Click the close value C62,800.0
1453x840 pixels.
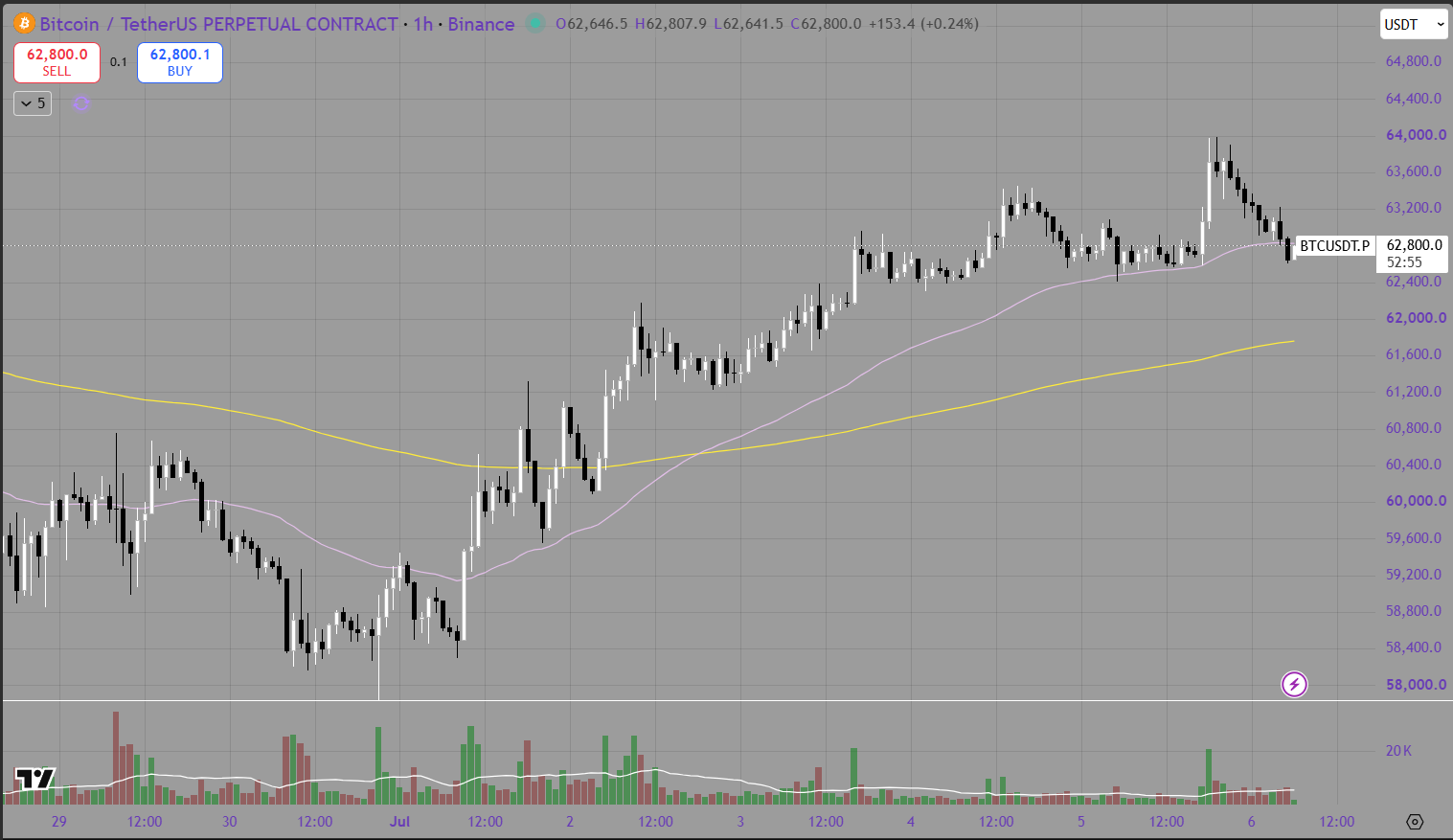point(826,24)
